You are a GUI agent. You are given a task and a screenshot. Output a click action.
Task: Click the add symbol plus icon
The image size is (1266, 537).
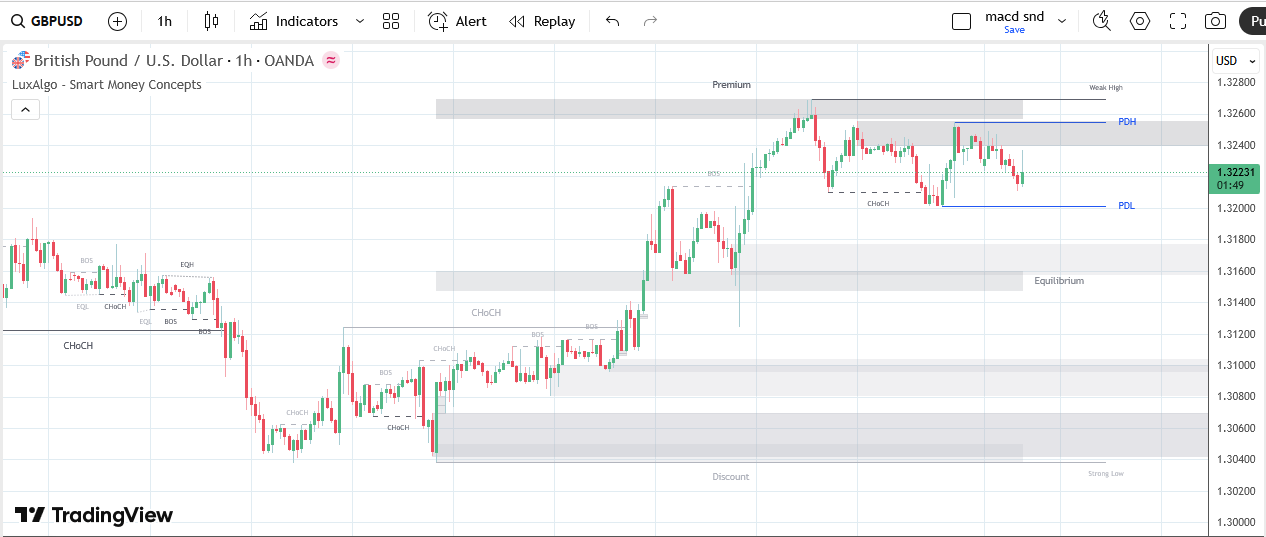tap(117, 21)
